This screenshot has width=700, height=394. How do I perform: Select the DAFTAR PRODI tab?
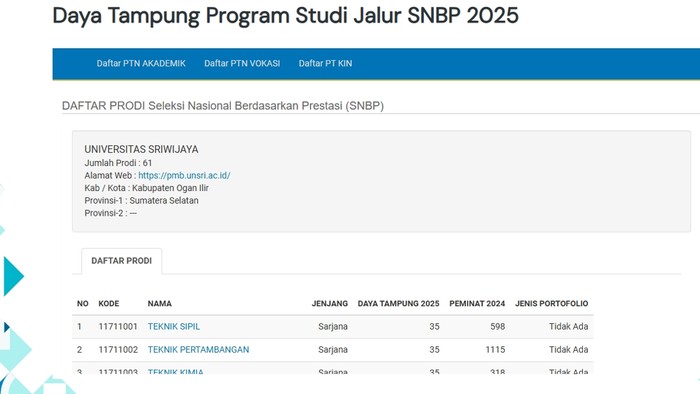(x=121, y=261)
